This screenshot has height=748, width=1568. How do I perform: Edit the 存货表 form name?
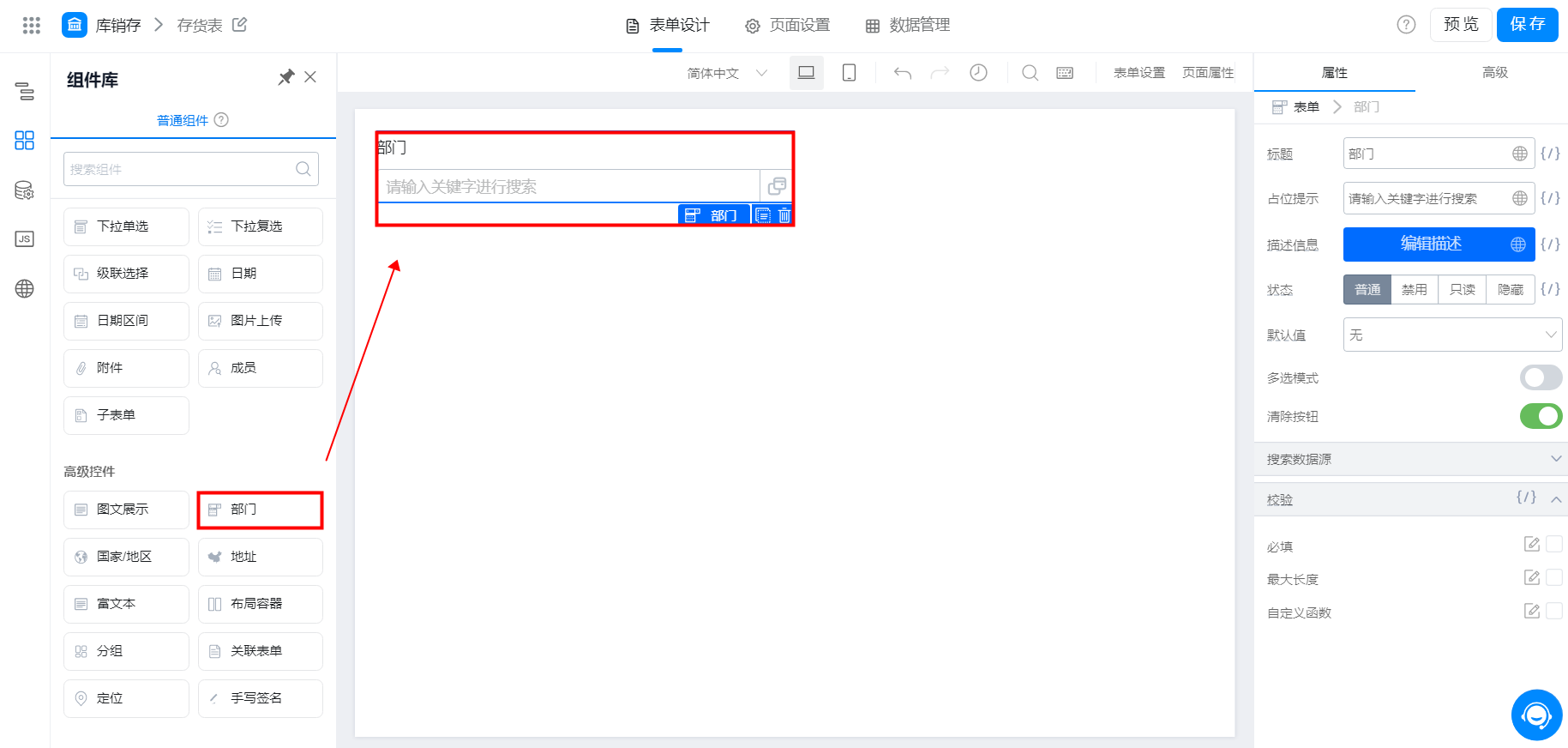[x=240, y=25]
